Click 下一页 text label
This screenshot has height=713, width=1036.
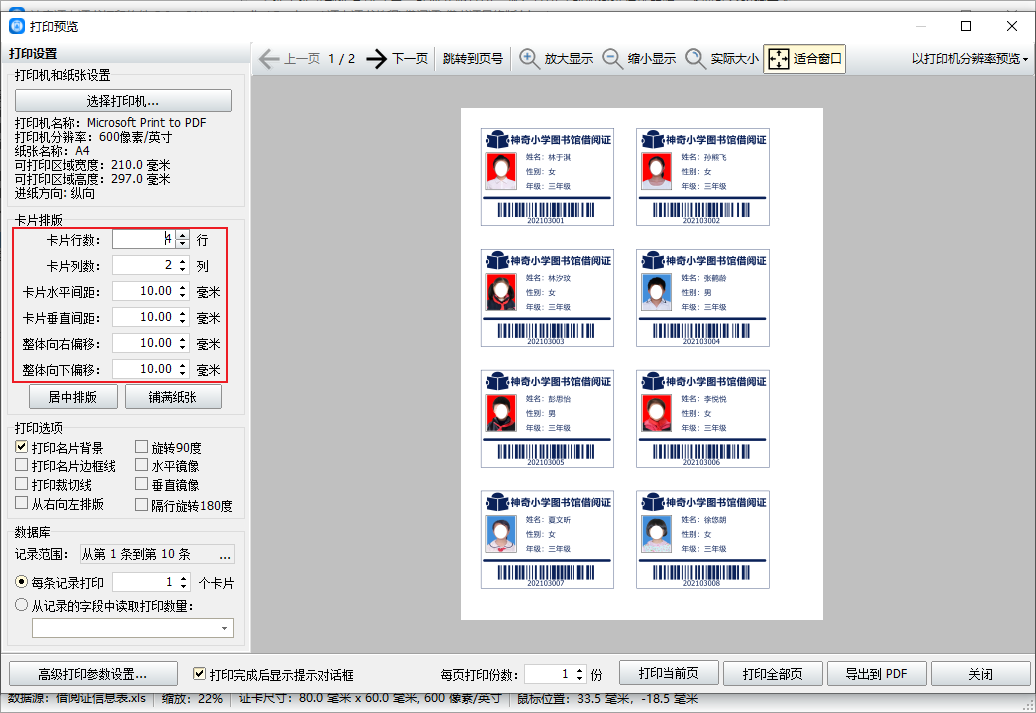coord(410,59)
